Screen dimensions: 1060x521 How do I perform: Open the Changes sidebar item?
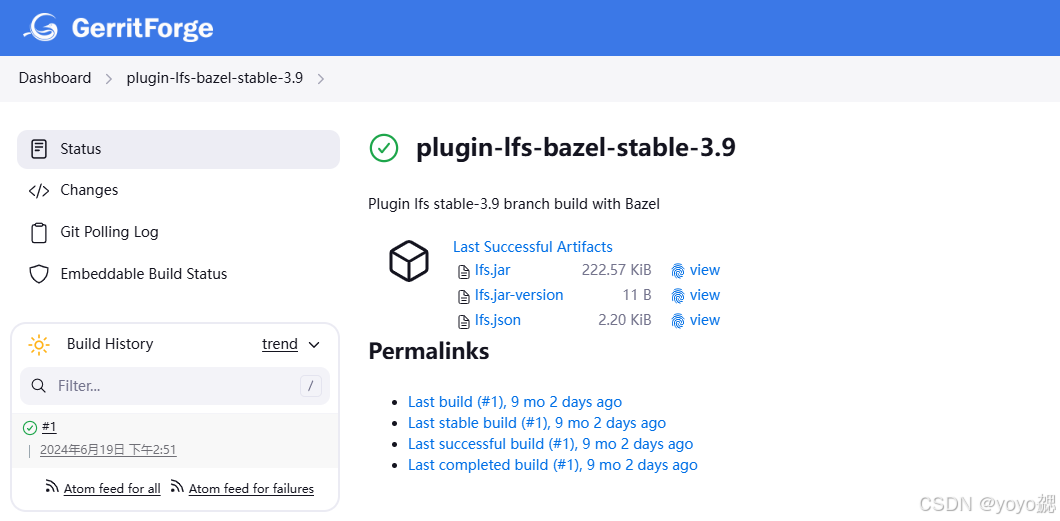tap(178, 191)
